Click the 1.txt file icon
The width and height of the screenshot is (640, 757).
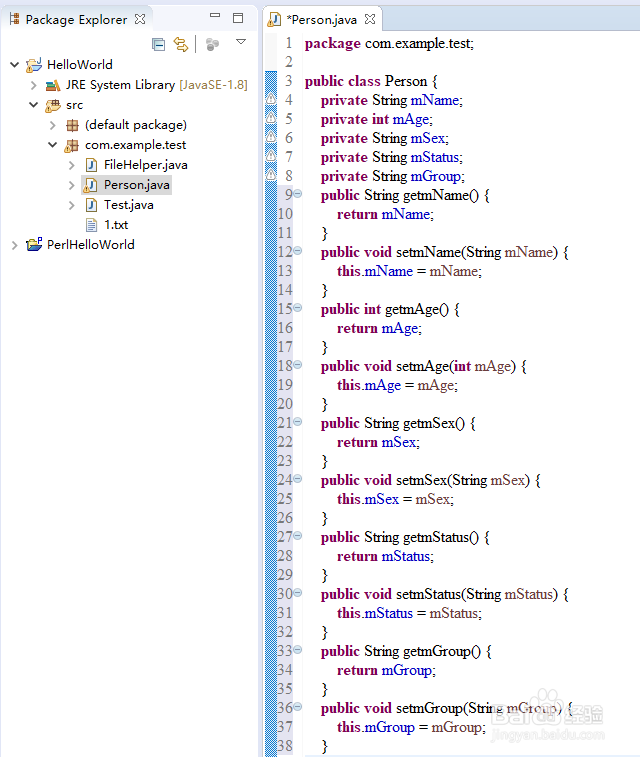pyautogui.click(x=91, y=225)
